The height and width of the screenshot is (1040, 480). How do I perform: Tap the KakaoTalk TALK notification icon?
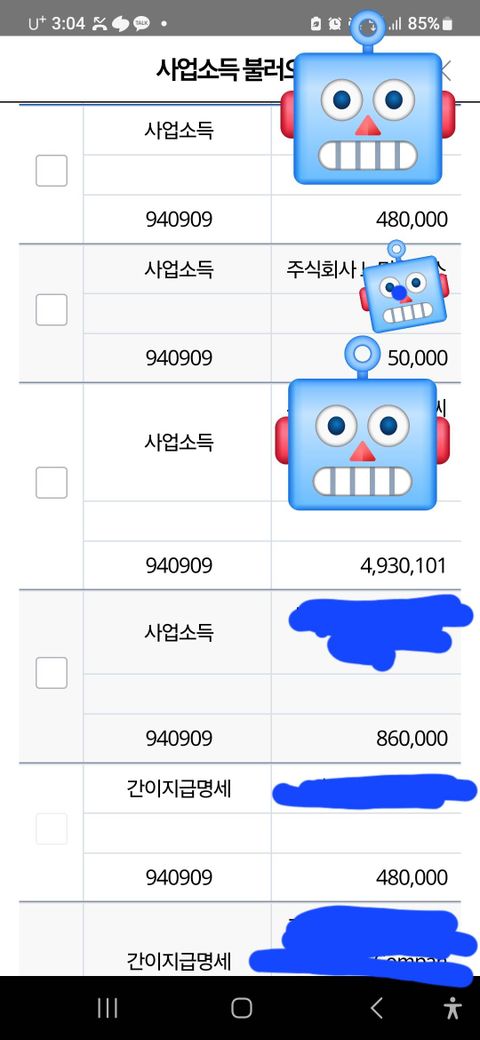pos(141,24)
